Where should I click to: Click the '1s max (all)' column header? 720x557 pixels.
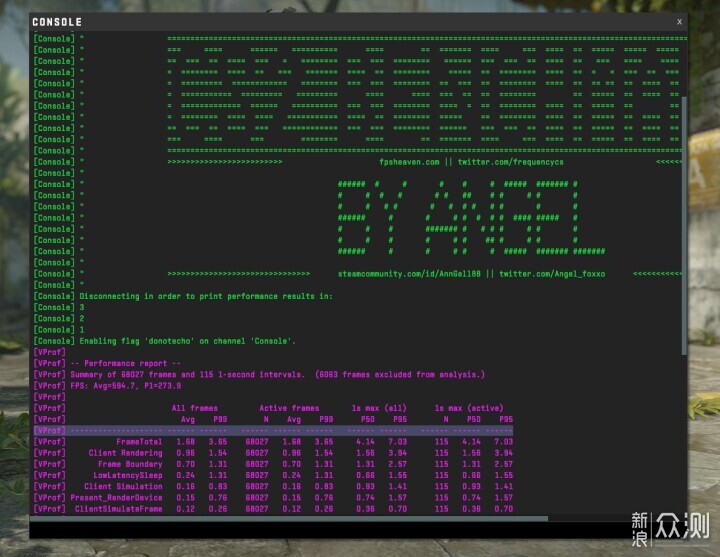pos(379,408)
